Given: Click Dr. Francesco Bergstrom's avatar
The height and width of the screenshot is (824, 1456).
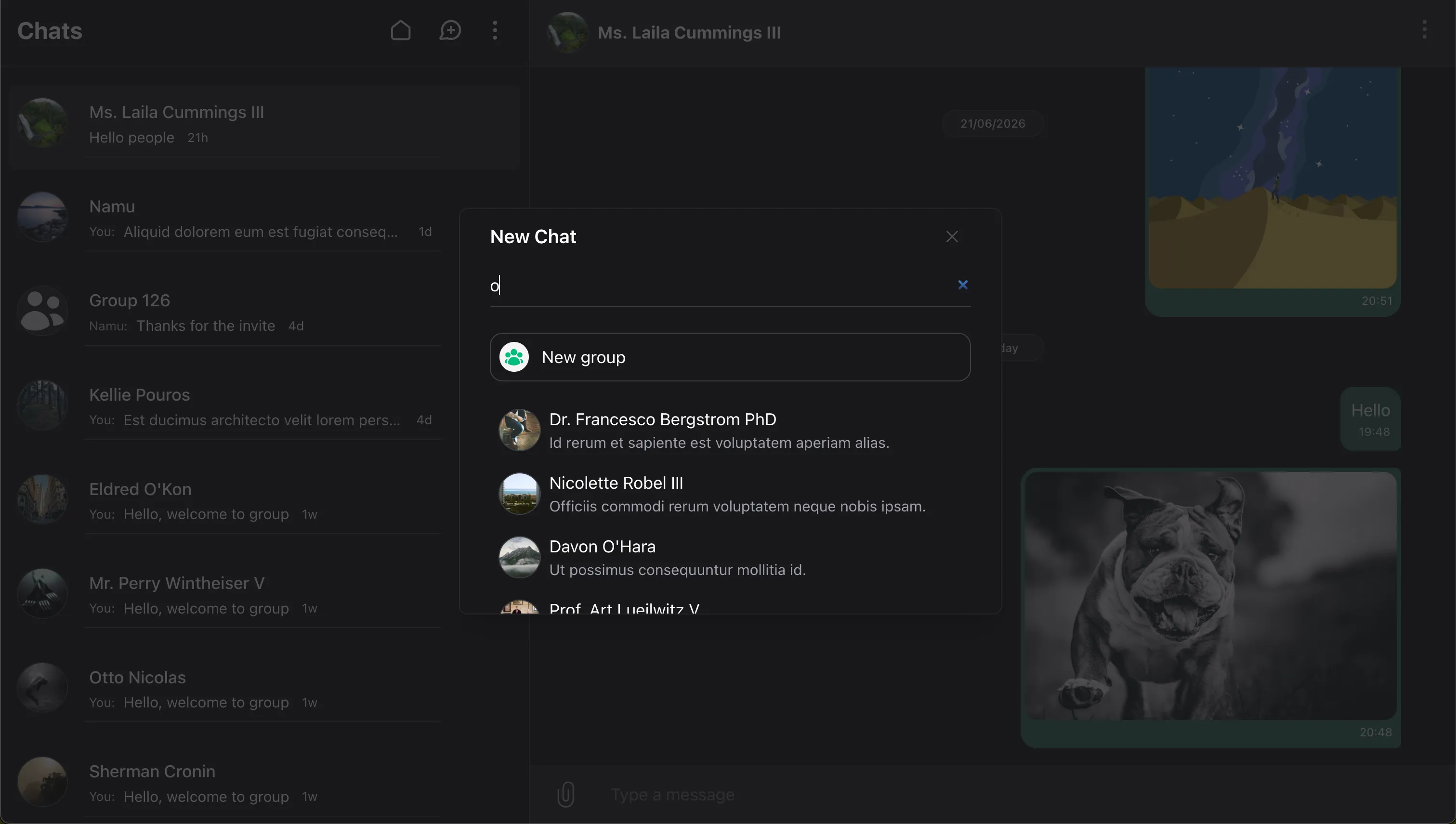Looking at the screenshot, I should [x=519, y=430].
